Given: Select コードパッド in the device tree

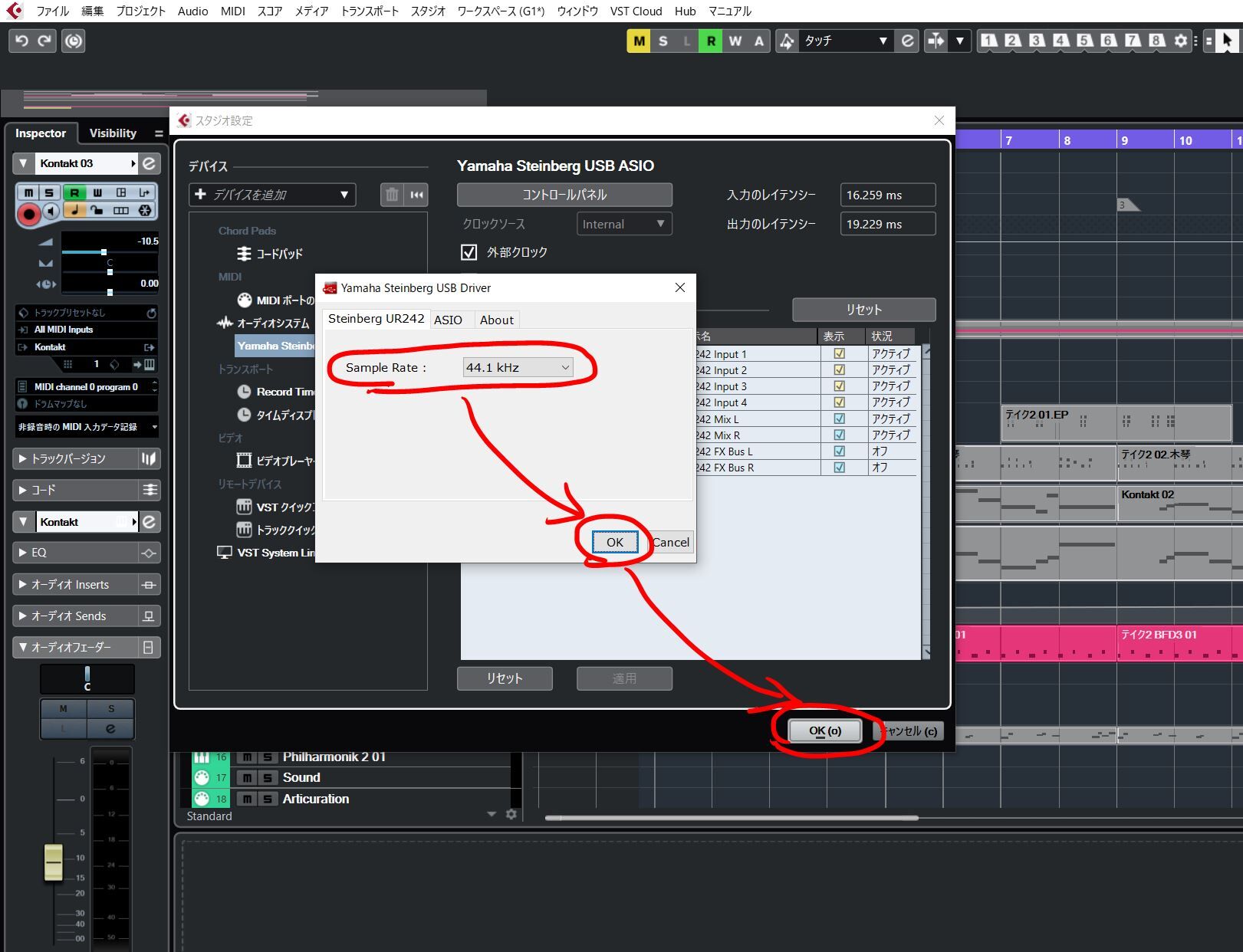Looking at the screenshot, I should tap(270, 254).
